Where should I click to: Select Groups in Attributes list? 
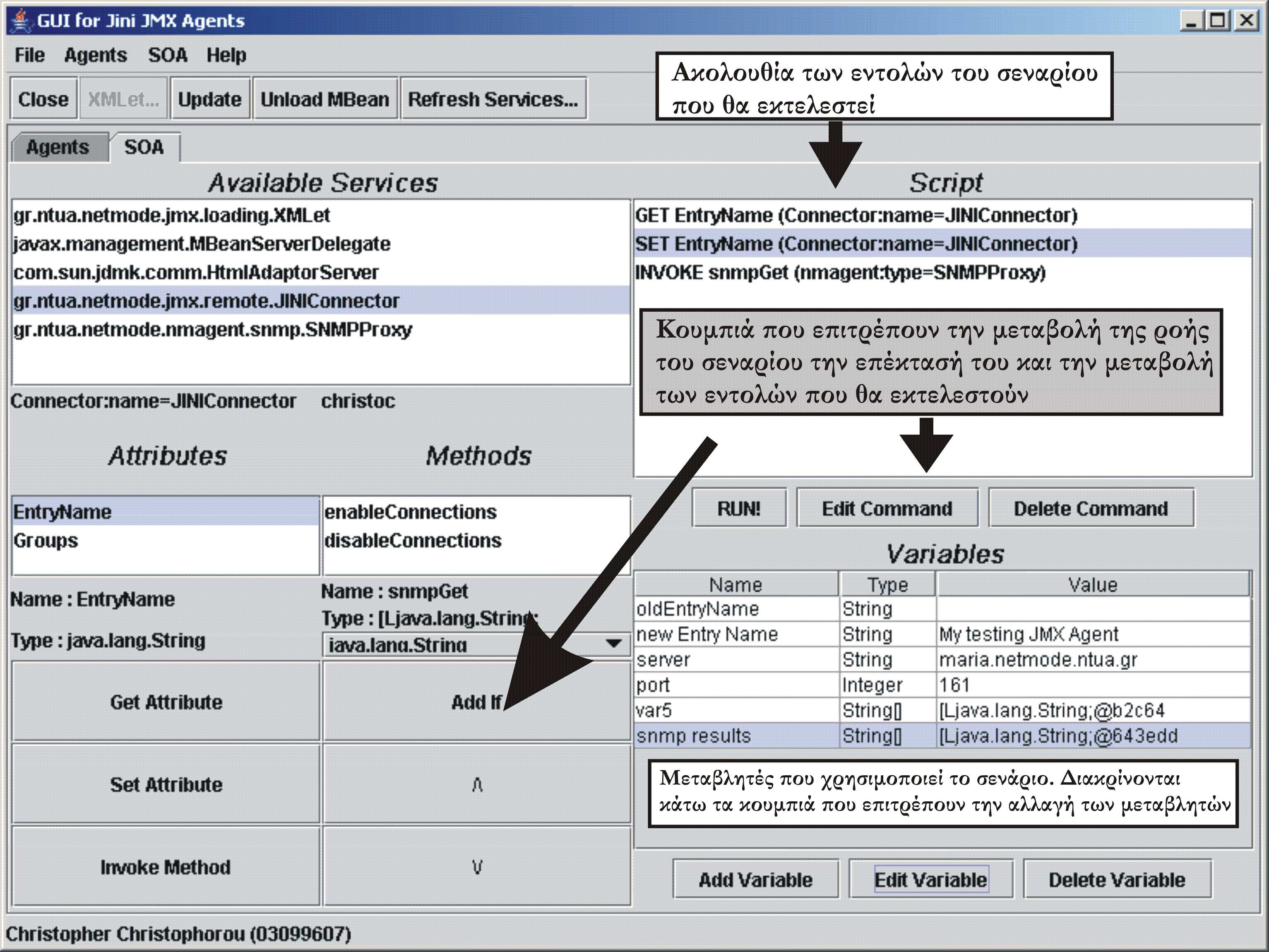(x=165, y=540)
